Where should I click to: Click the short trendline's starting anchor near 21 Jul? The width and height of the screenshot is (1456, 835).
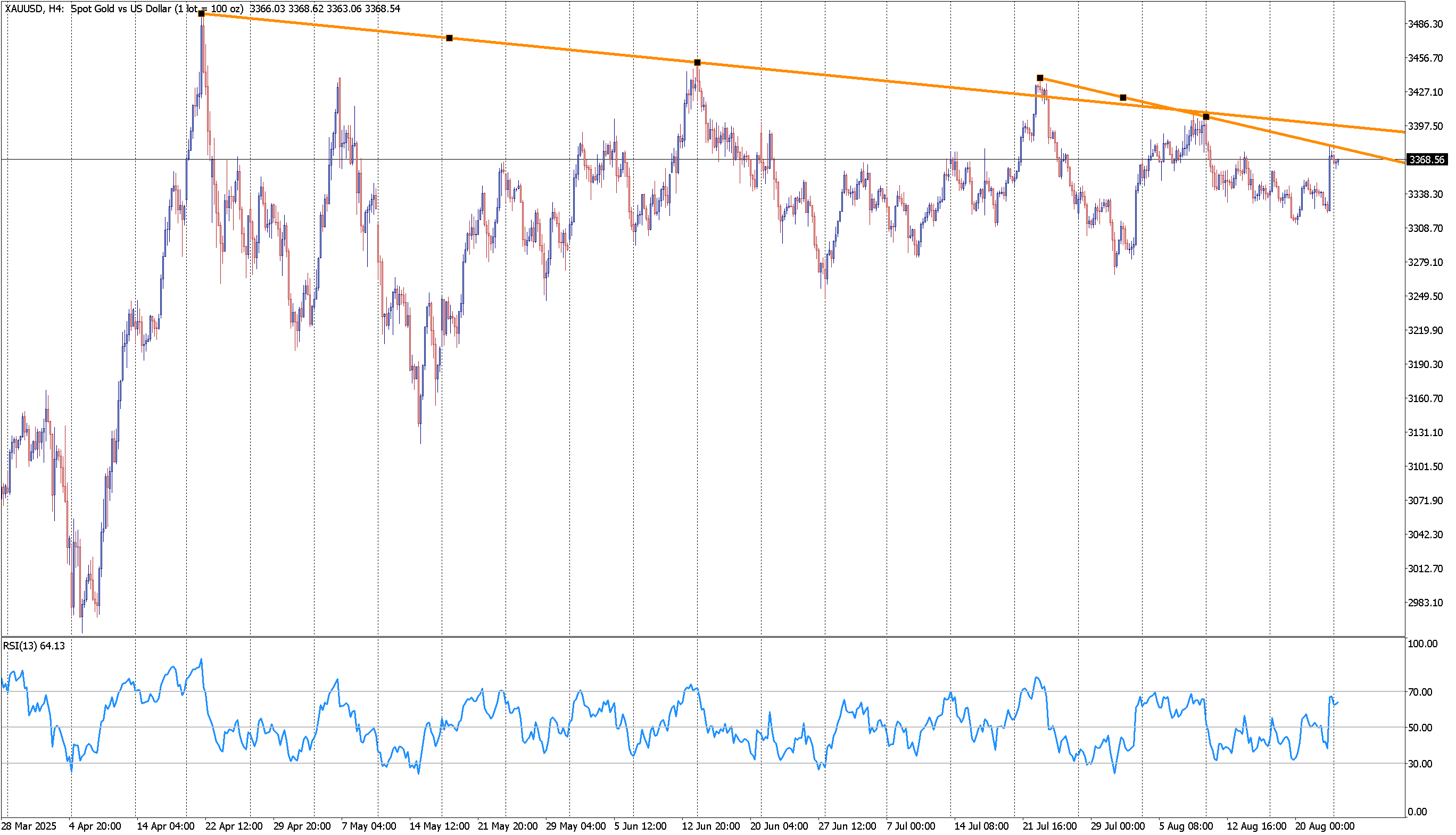tap(1040, 78)
